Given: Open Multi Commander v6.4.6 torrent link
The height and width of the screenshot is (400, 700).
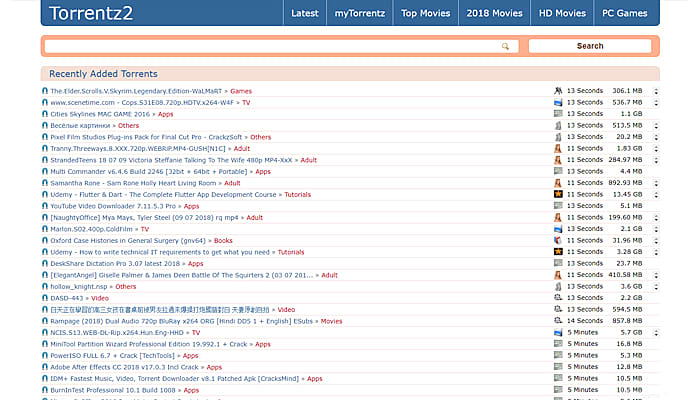Looking at the screenshot, I should point(148,171).
